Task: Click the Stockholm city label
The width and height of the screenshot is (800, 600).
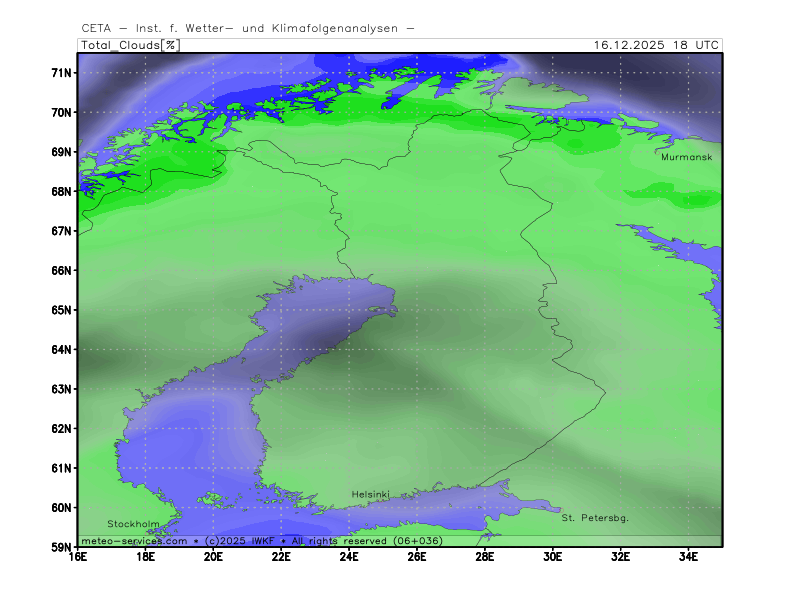Action: [x=133, y=524]
